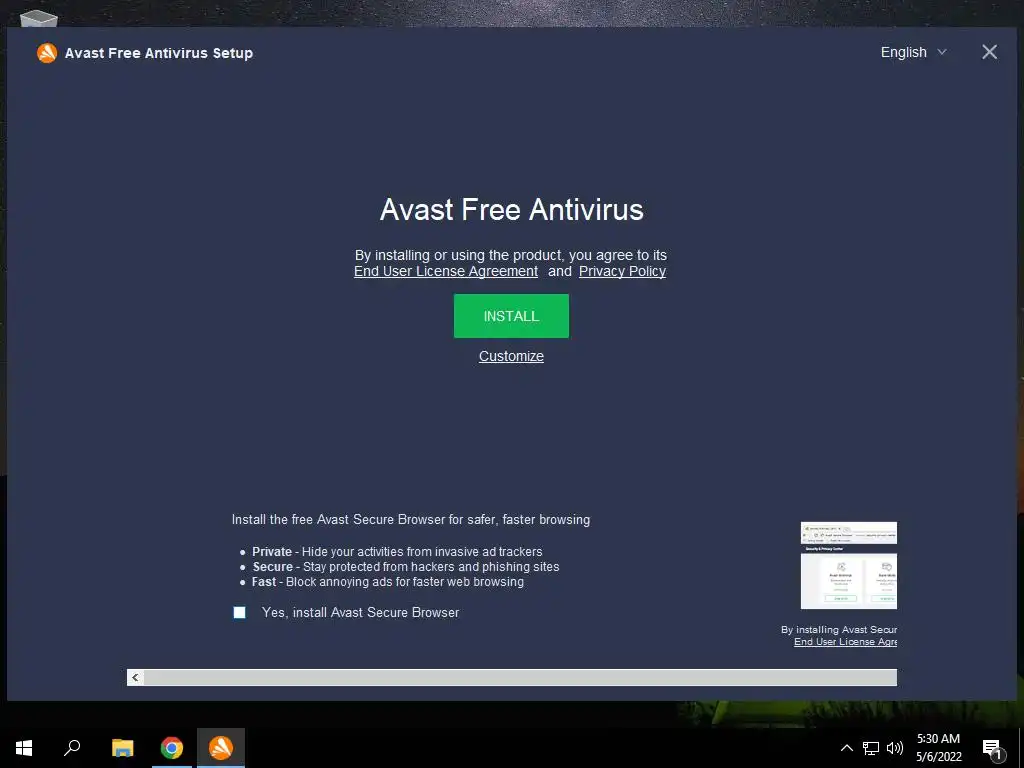Open File Explorer from the taskbar
The image size is (1024, 768).
tap(122, 748)
